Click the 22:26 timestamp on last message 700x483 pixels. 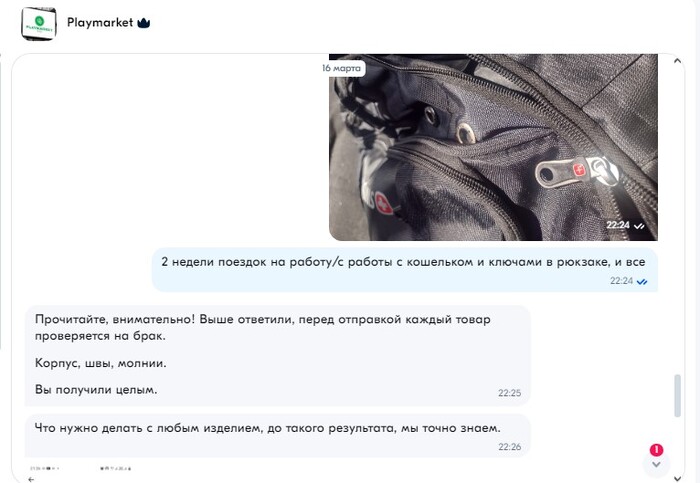point(509,446)
